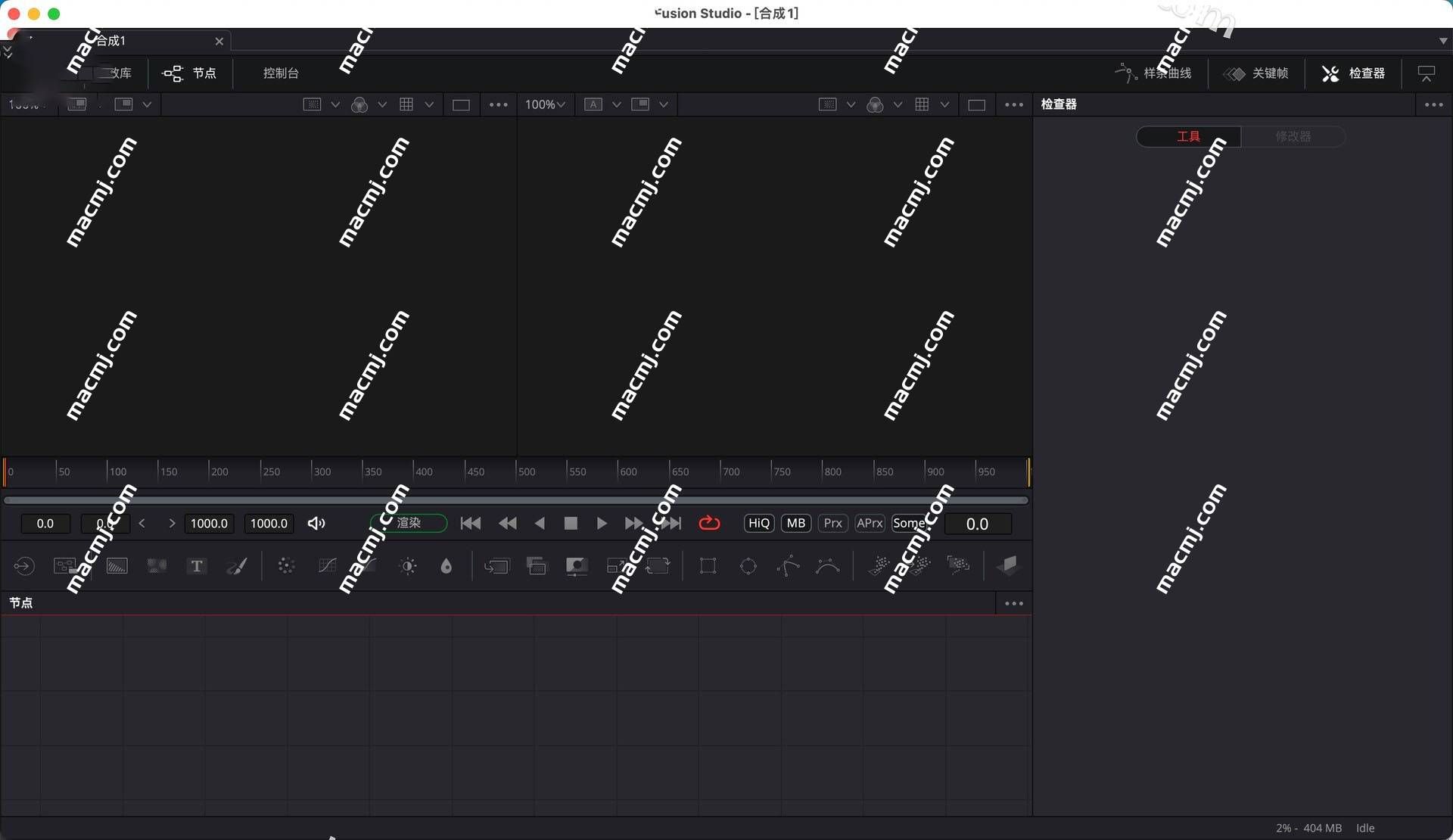Add a Color Corrector node
This screenshot has height=840, width=1453.
pyautogui.click(x=286, y=565)
